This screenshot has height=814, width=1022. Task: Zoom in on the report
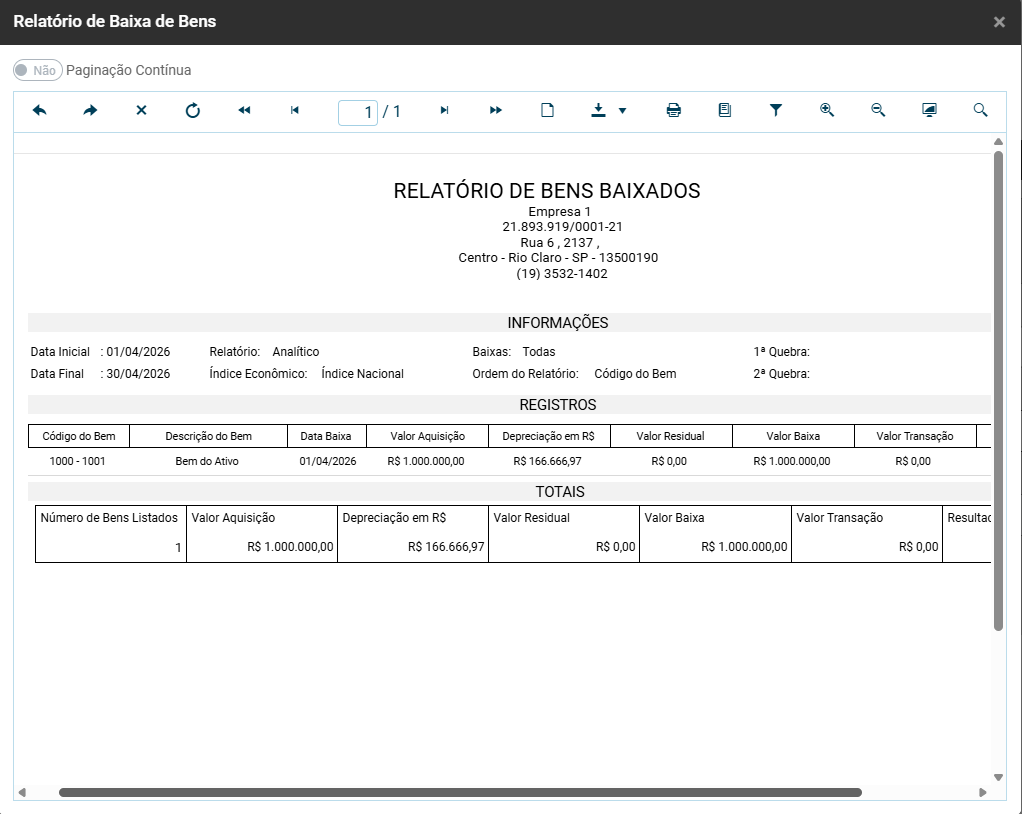[x=827, y=111]
